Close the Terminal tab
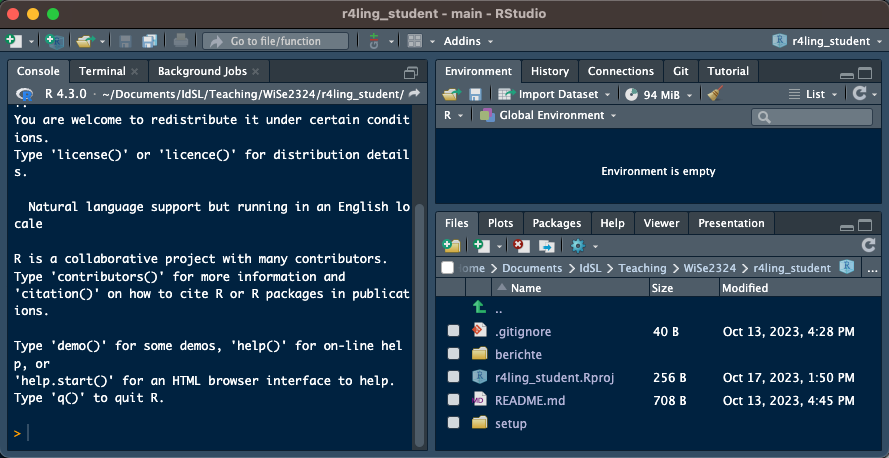The width and height of the screenshot is (889, 458). pos(134,71)
